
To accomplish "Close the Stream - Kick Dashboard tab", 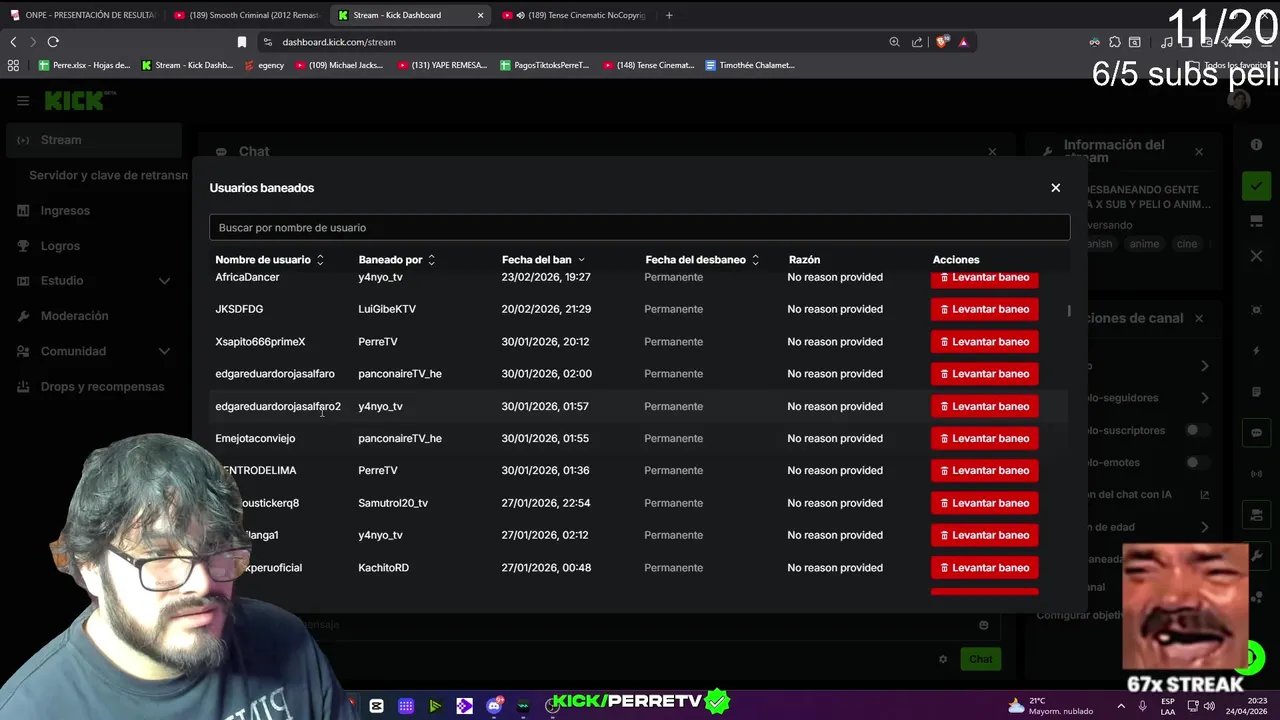I will [480, 15].
